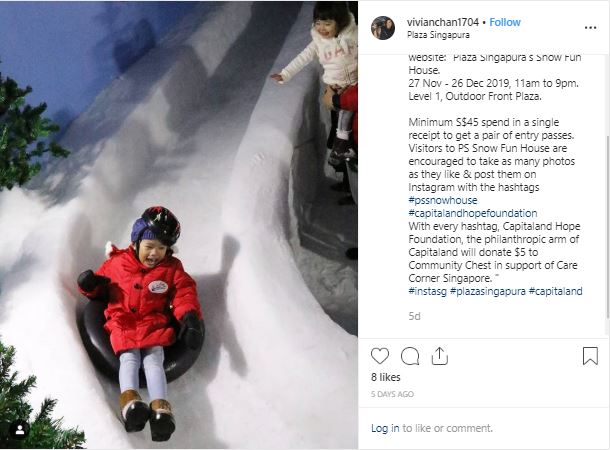The height and width of the screenshot is (450, 610).
Task: Save post with bookmark icon
Action: [x=590, y=356]
